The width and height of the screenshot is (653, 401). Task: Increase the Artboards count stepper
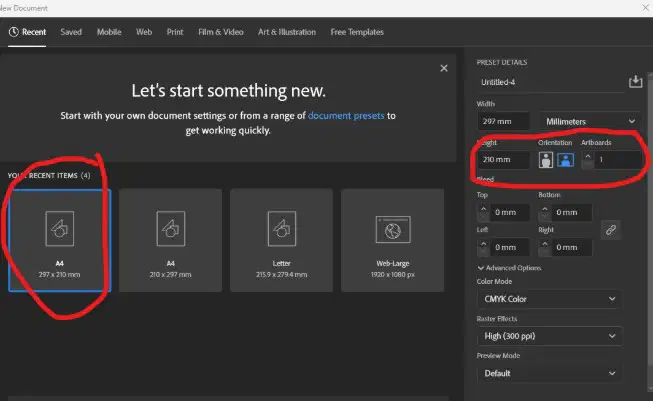point(588,156)
